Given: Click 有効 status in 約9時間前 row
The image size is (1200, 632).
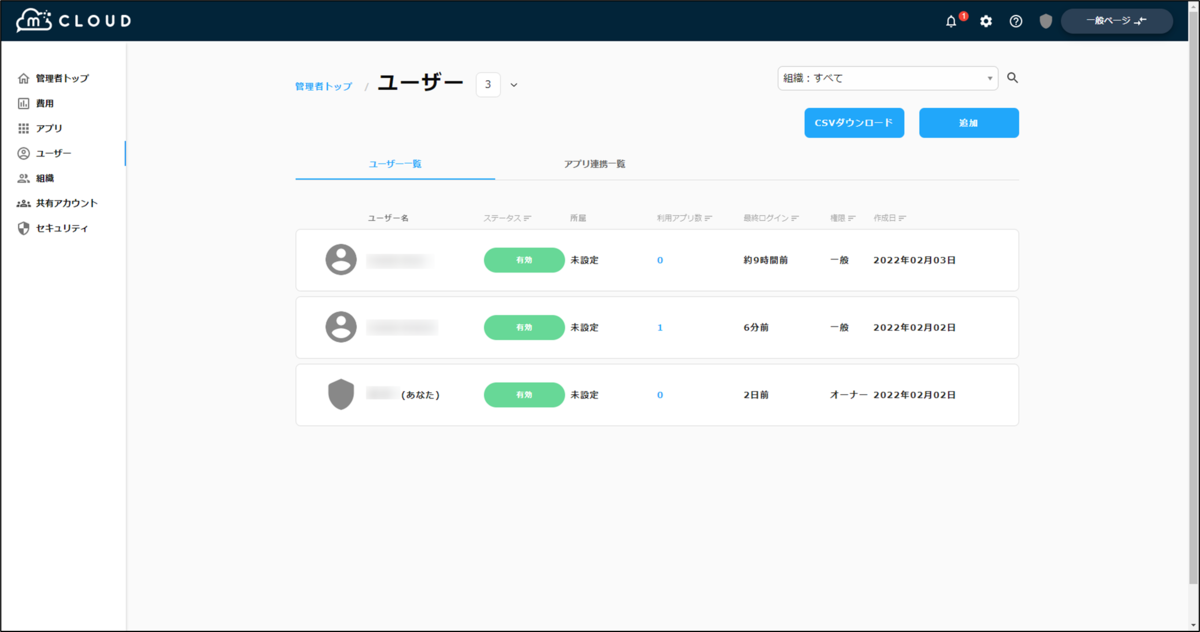Looking at the screenshot, I should pos(524,260).
